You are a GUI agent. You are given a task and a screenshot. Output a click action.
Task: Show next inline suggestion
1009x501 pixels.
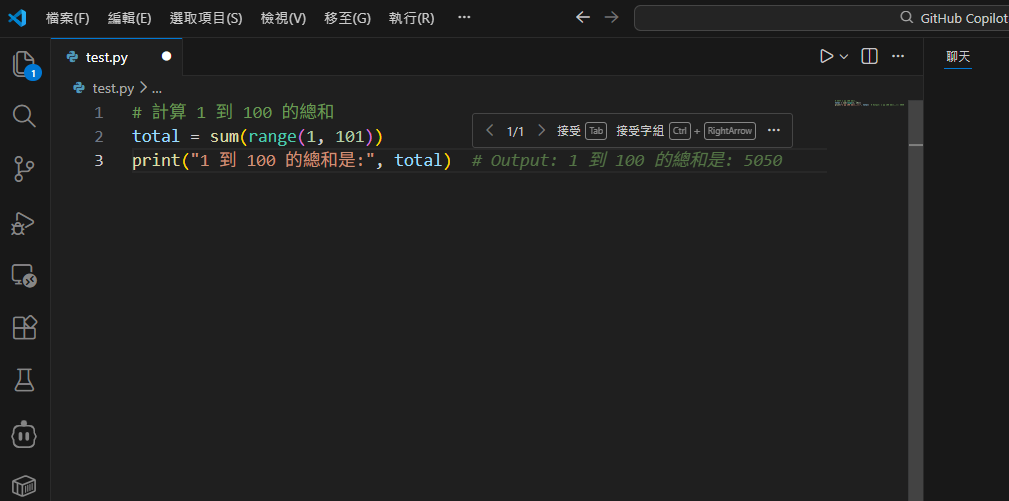[x=541, y=131]
